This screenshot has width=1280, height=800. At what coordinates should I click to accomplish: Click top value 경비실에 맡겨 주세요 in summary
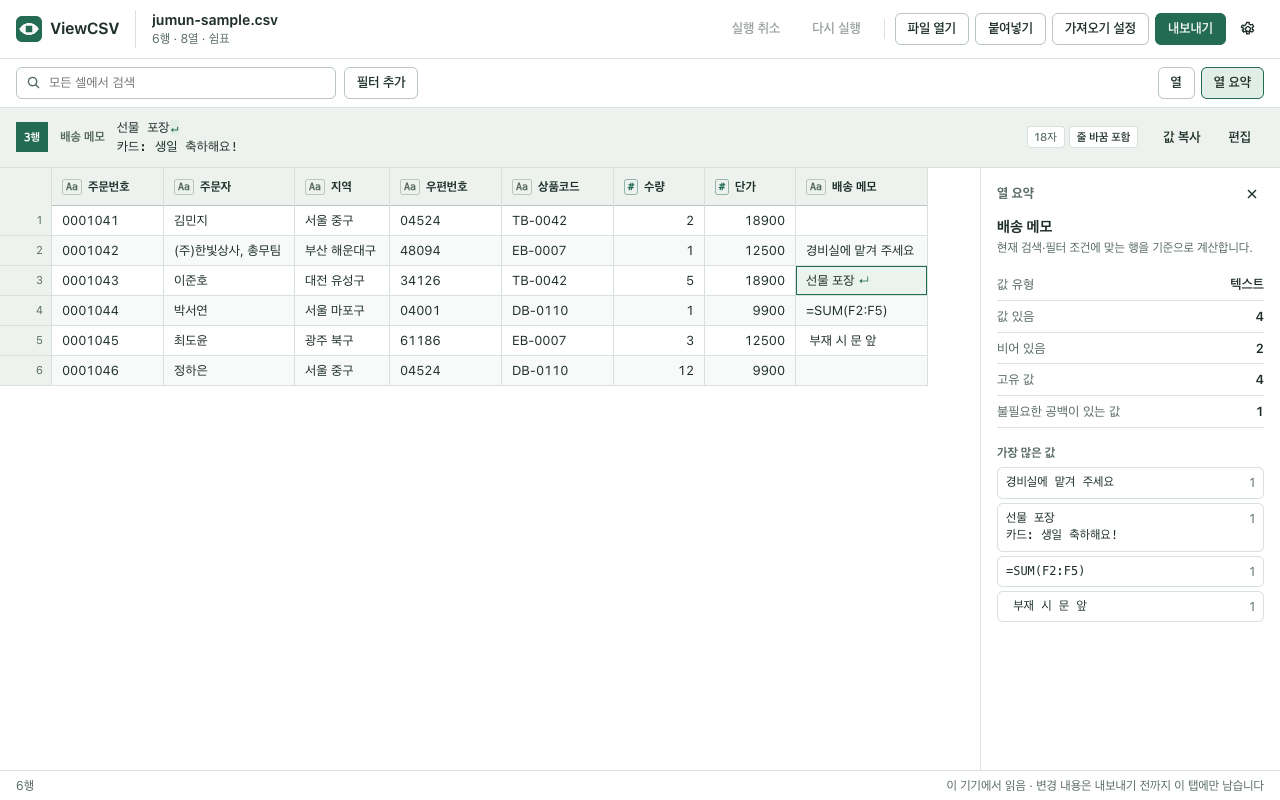(x=1130, y=483)
